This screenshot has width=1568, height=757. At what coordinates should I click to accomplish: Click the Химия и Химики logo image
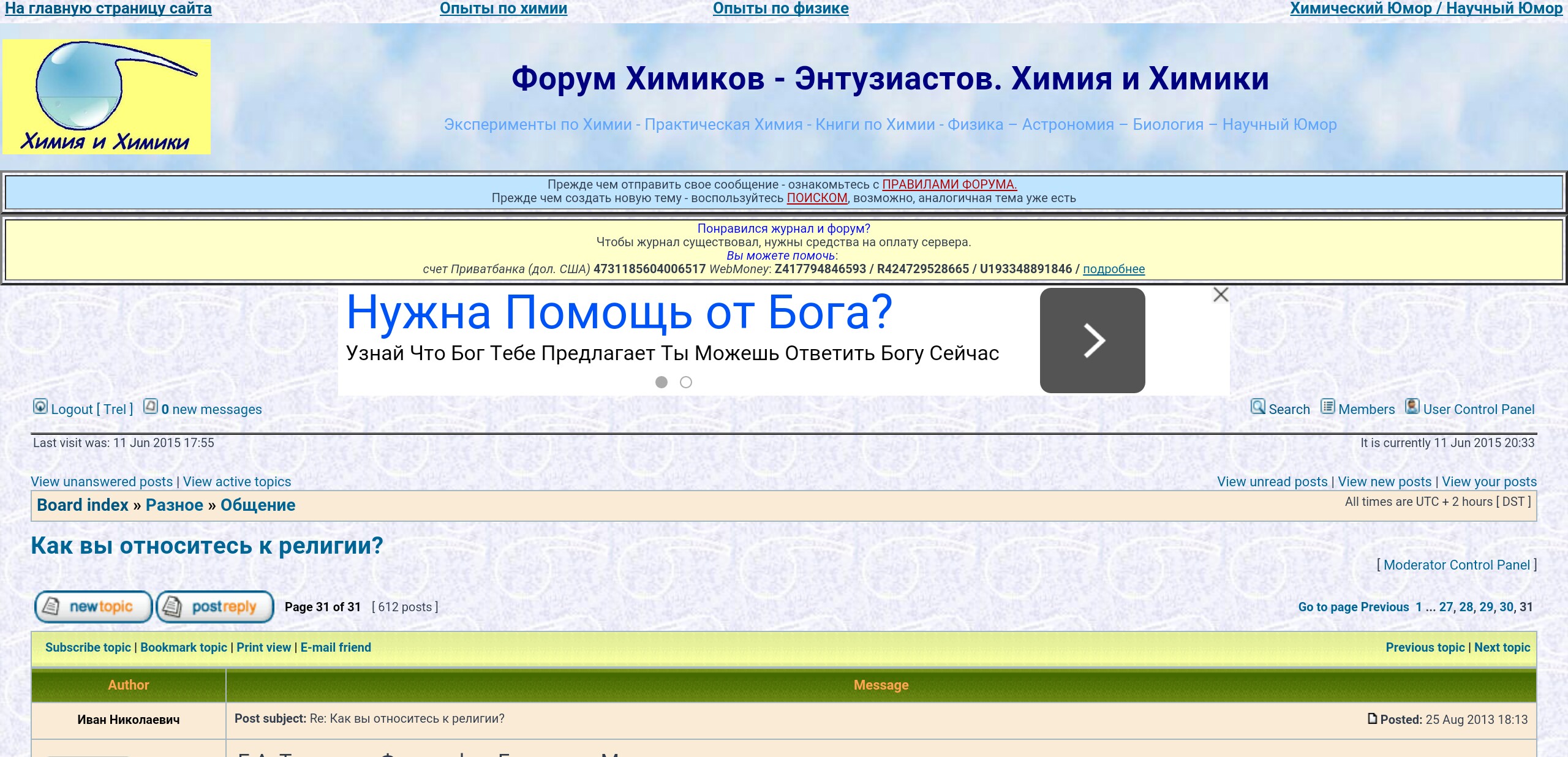tap(107, 97)
